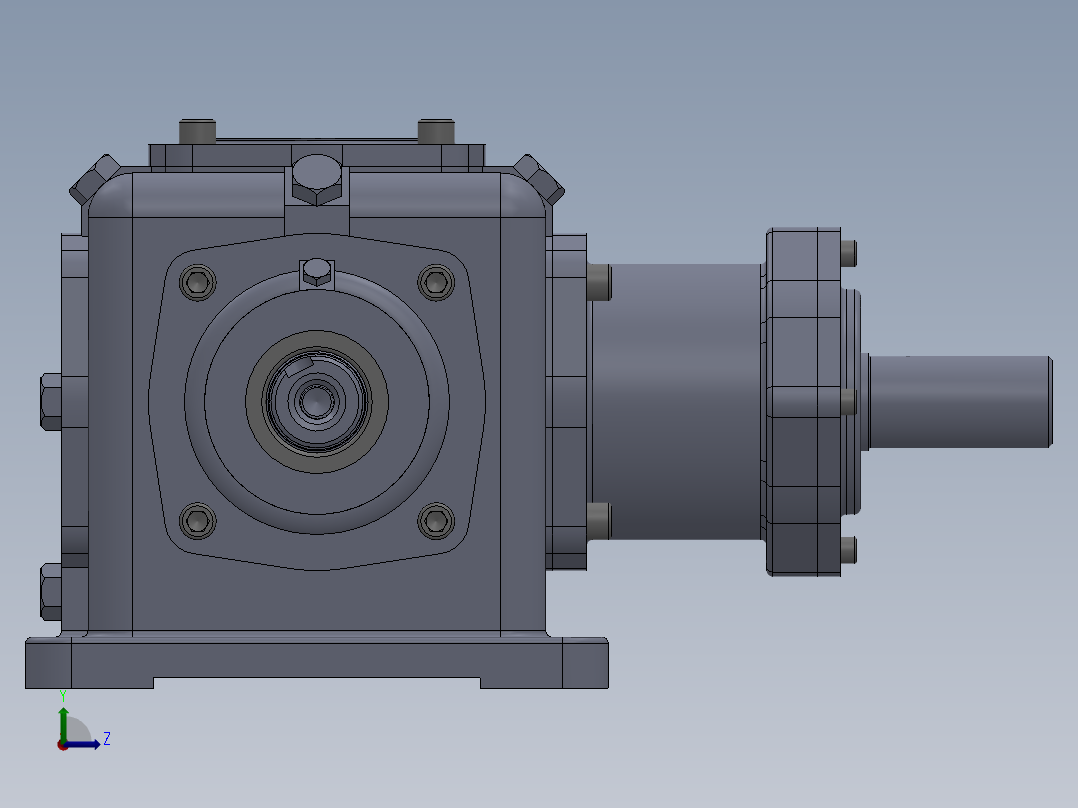Select the top-left socket bolt on the front cover
The height and width of the screenshot is (808, 1078).
(198, 282)
